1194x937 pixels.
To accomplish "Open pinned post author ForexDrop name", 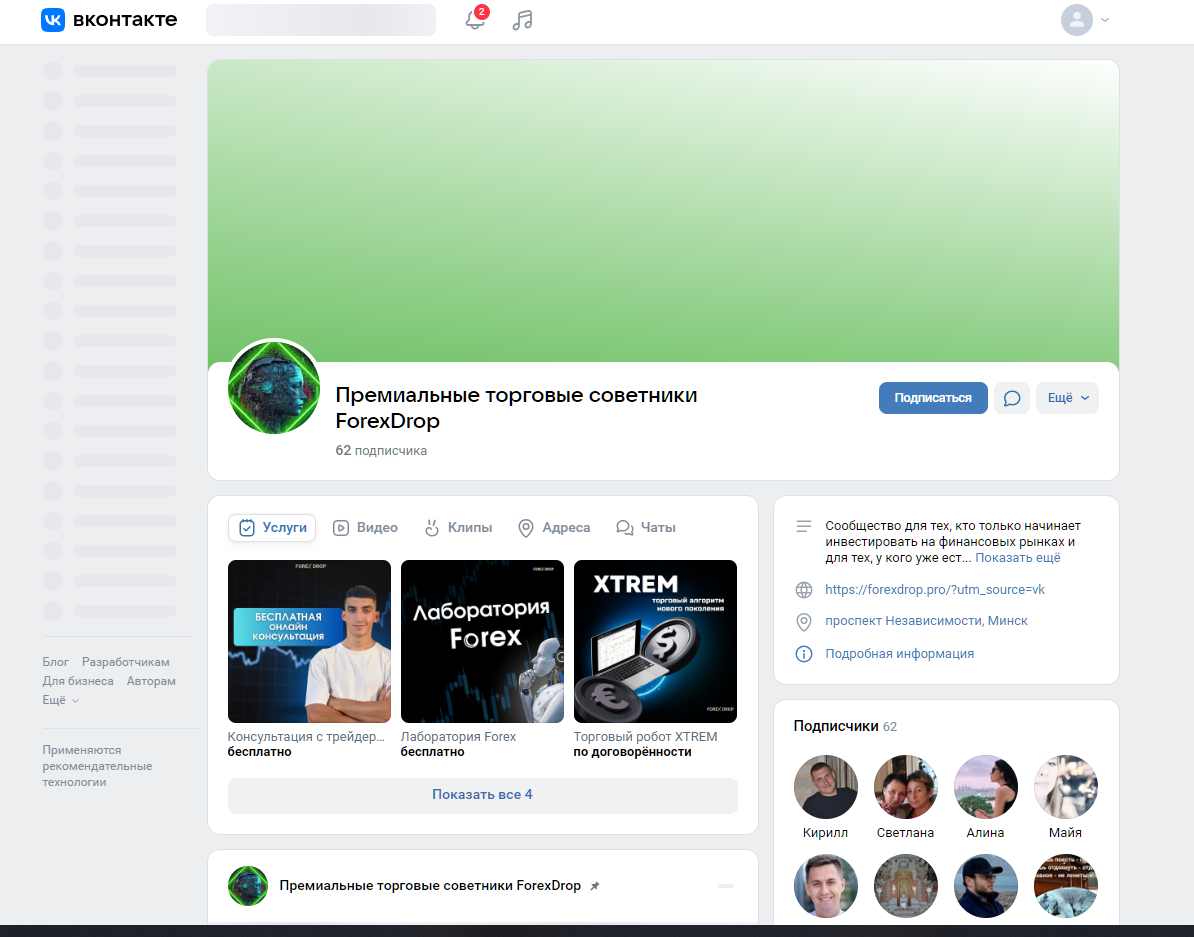I will [430, 885].
